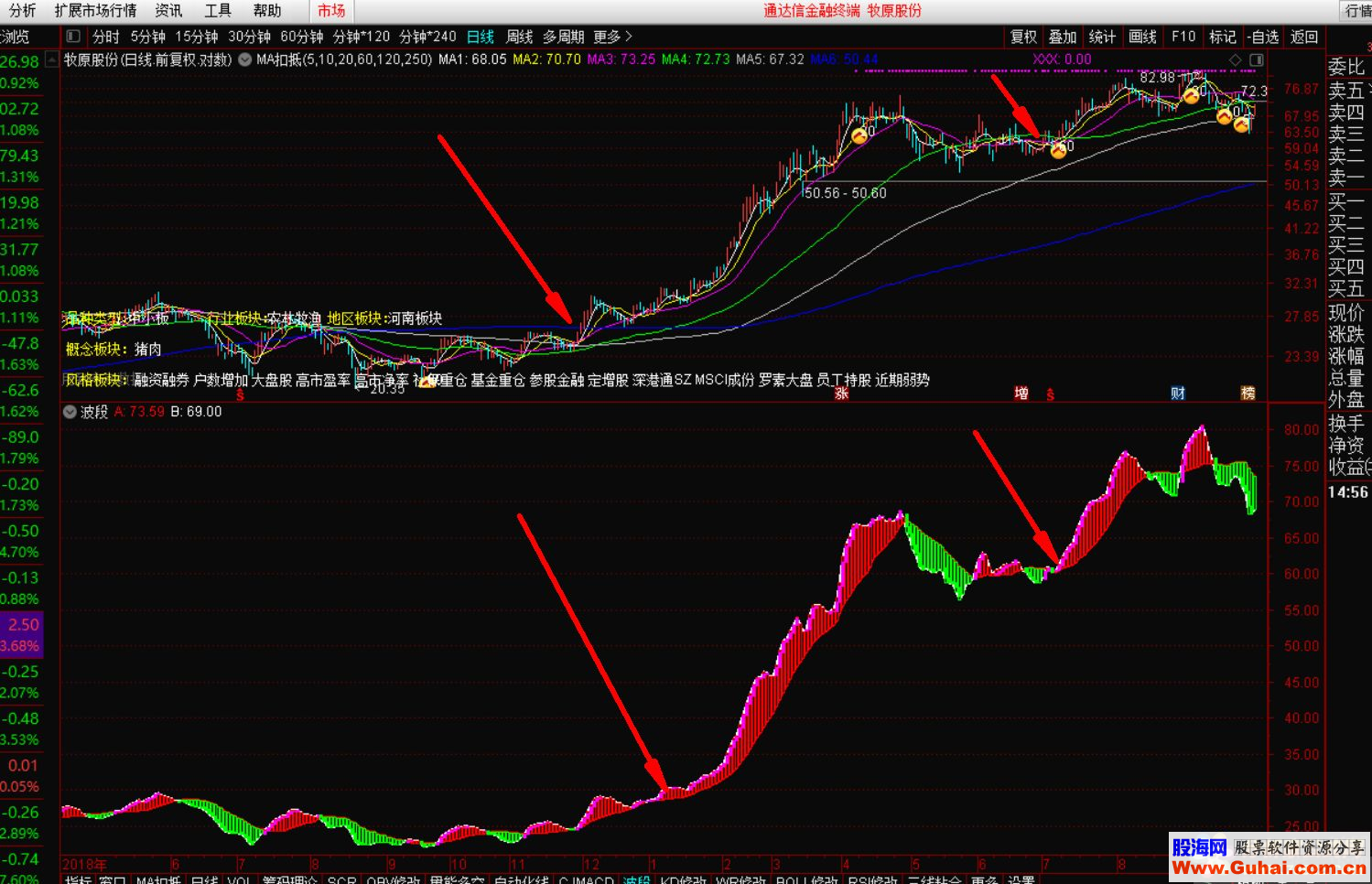Click the 增 marker on the main chart time axis
The image size is (1372, 884).
point(1021,393)
